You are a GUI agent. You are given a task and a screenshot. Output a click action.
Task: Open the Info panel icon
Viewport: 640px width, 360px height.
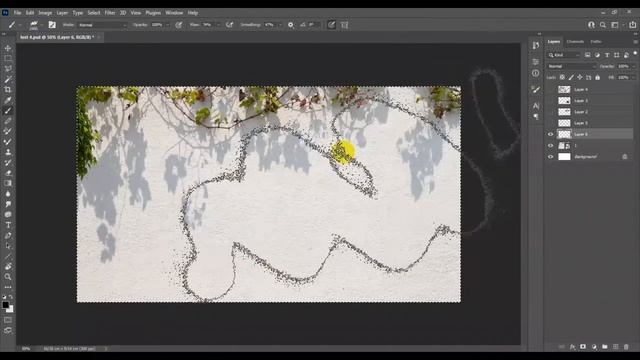point(536,73)
